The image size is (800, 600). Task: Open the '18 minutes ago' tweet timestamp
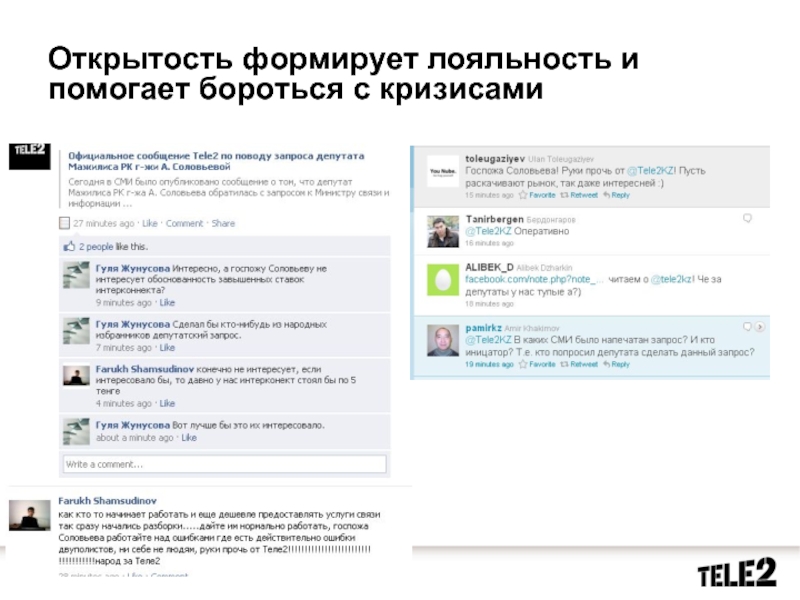point(489,304)
